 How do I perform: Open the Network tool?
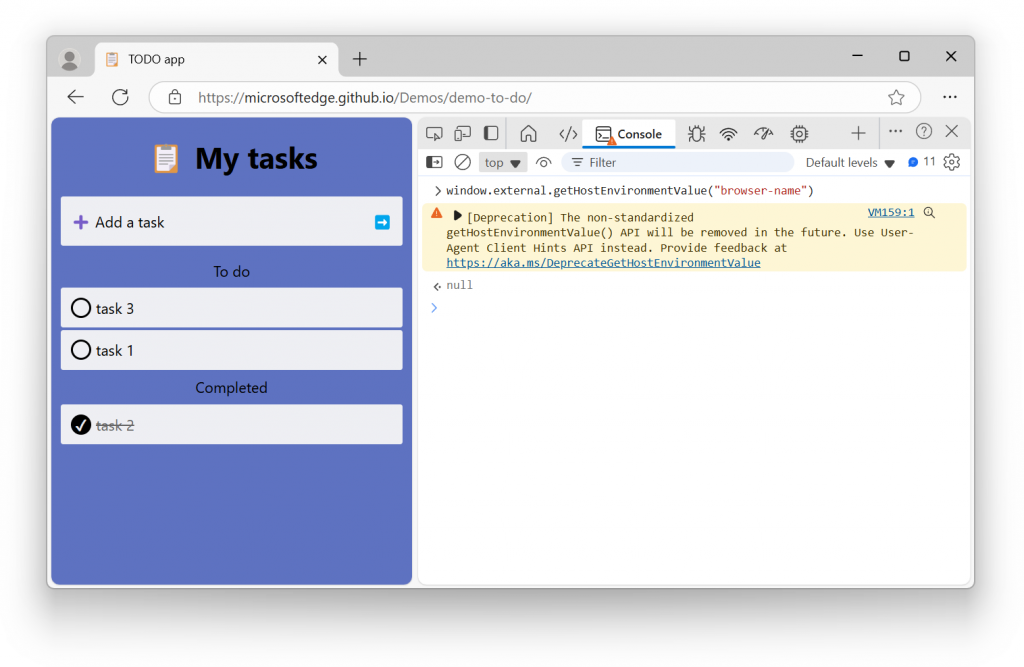pyautogui.click(x=729, y=133)
